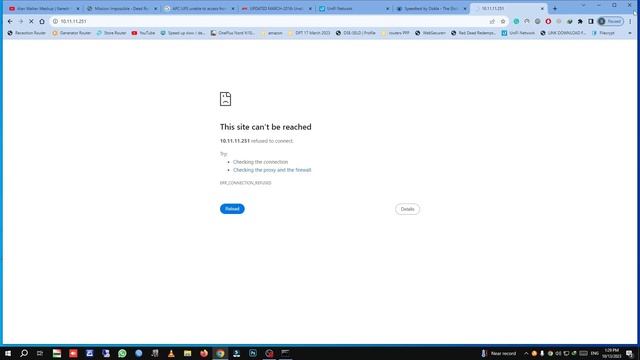Switch to the UPDATED MARCH tab
The width and height of the screenshot is (640, 360).
276,8
